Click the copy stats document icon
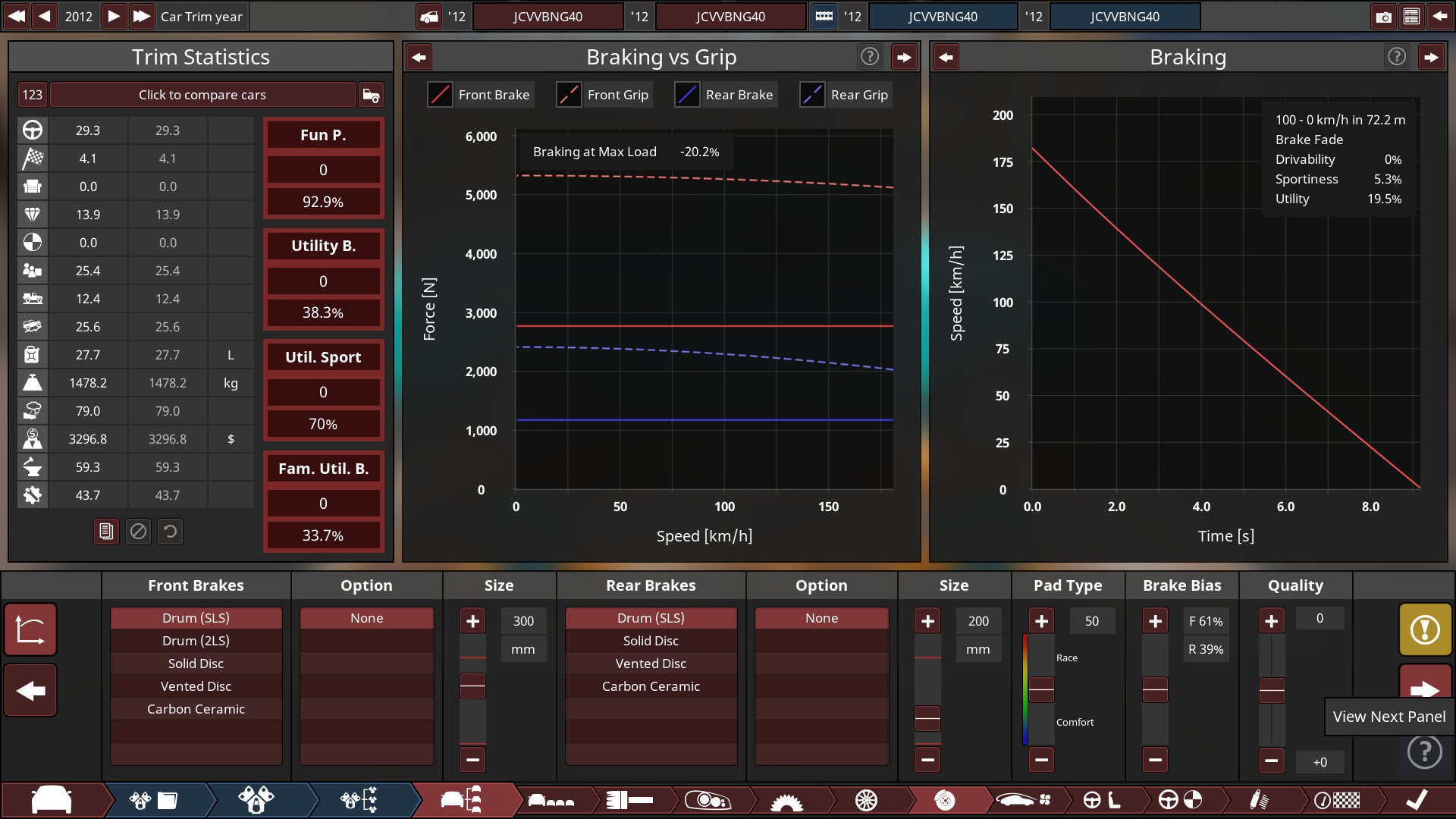Viewport: 1456px width, 819px height. (106, 532)
